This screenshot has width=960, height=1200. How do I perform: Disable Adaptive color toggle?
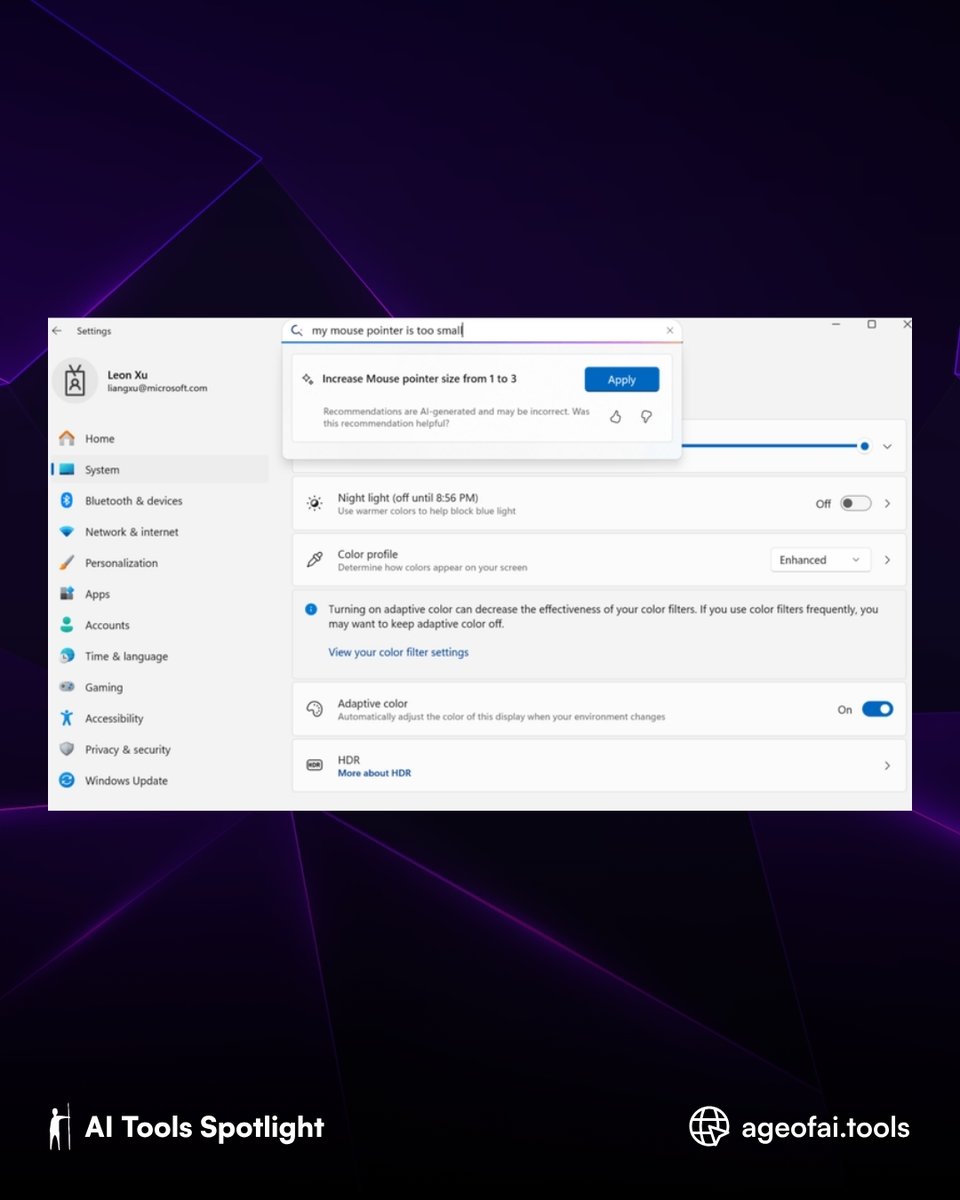click(877, 708)
